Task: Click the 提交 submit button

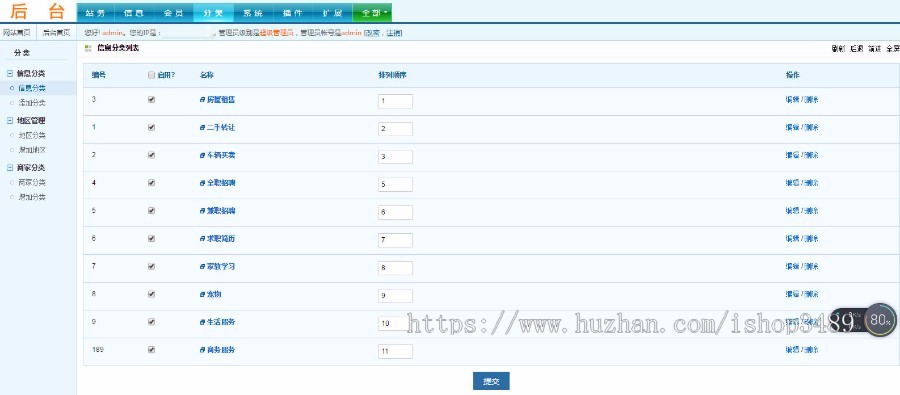Action: coord(491,381)
